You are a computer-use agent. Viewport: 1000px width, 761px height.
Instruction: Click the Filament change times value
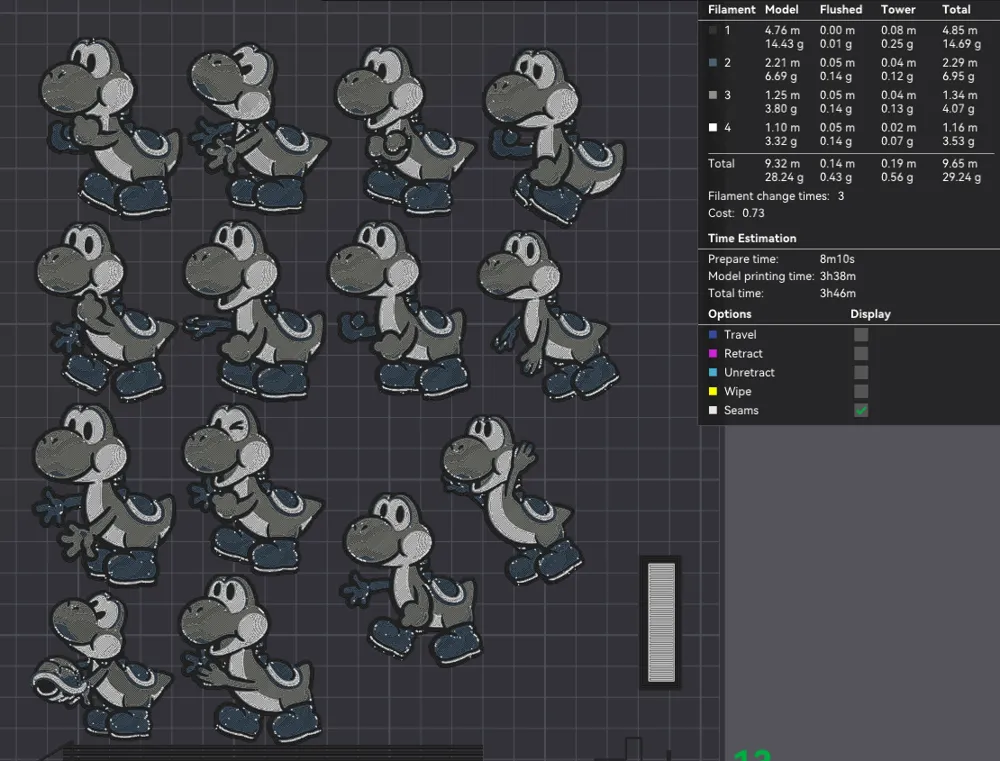tap(841, 196)
